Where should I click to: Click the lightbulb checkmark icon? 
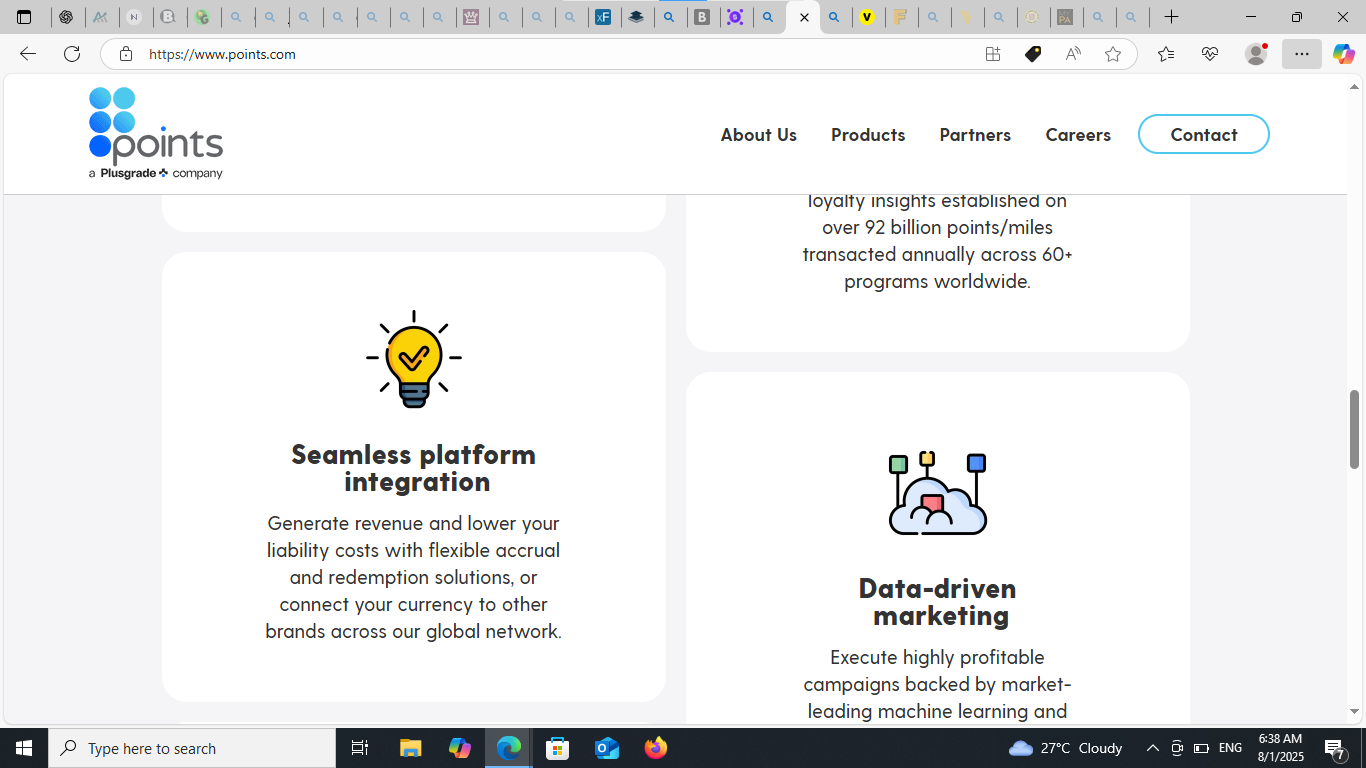click(x=414, y=358)
